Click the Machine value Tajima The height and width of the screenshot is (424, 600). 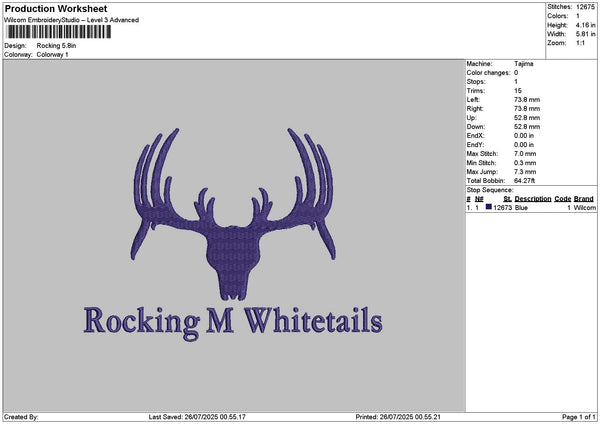[523, 63]
